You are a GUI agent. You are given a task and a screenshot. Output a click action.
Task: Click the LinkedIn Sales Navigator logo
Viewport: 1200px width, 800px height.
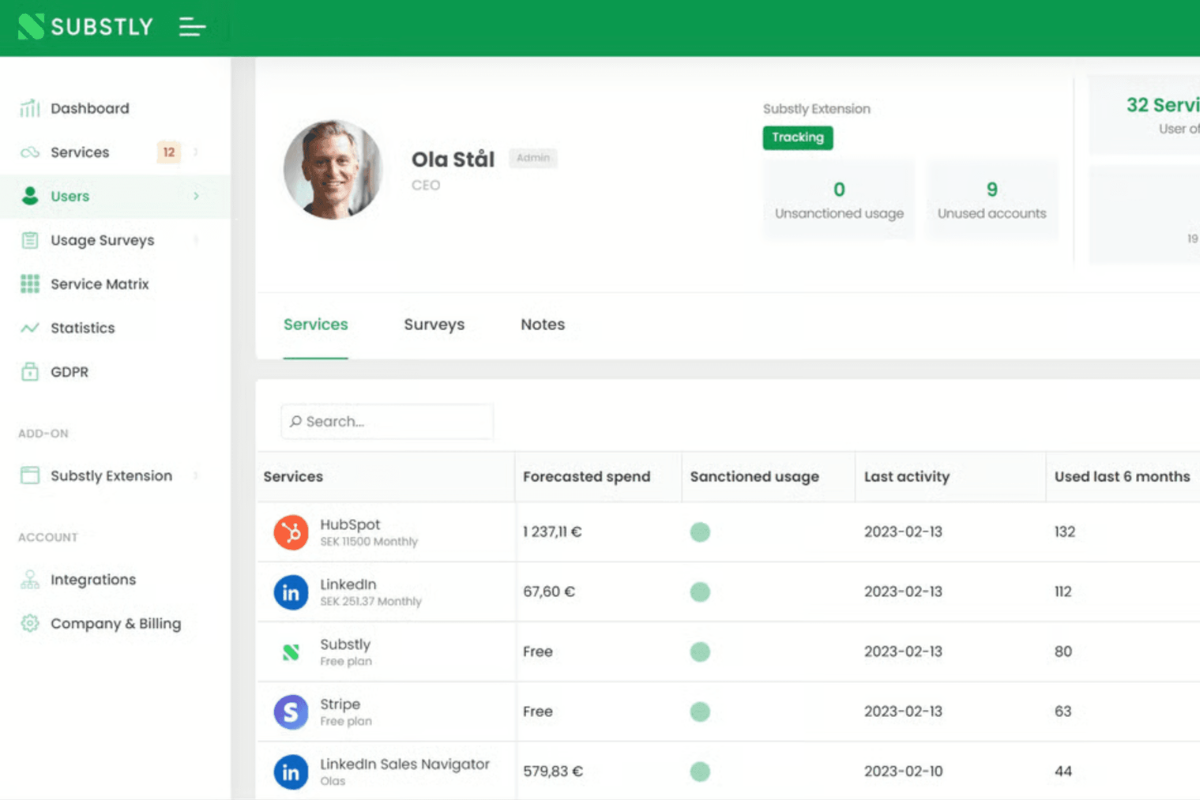tap(291, 772)
